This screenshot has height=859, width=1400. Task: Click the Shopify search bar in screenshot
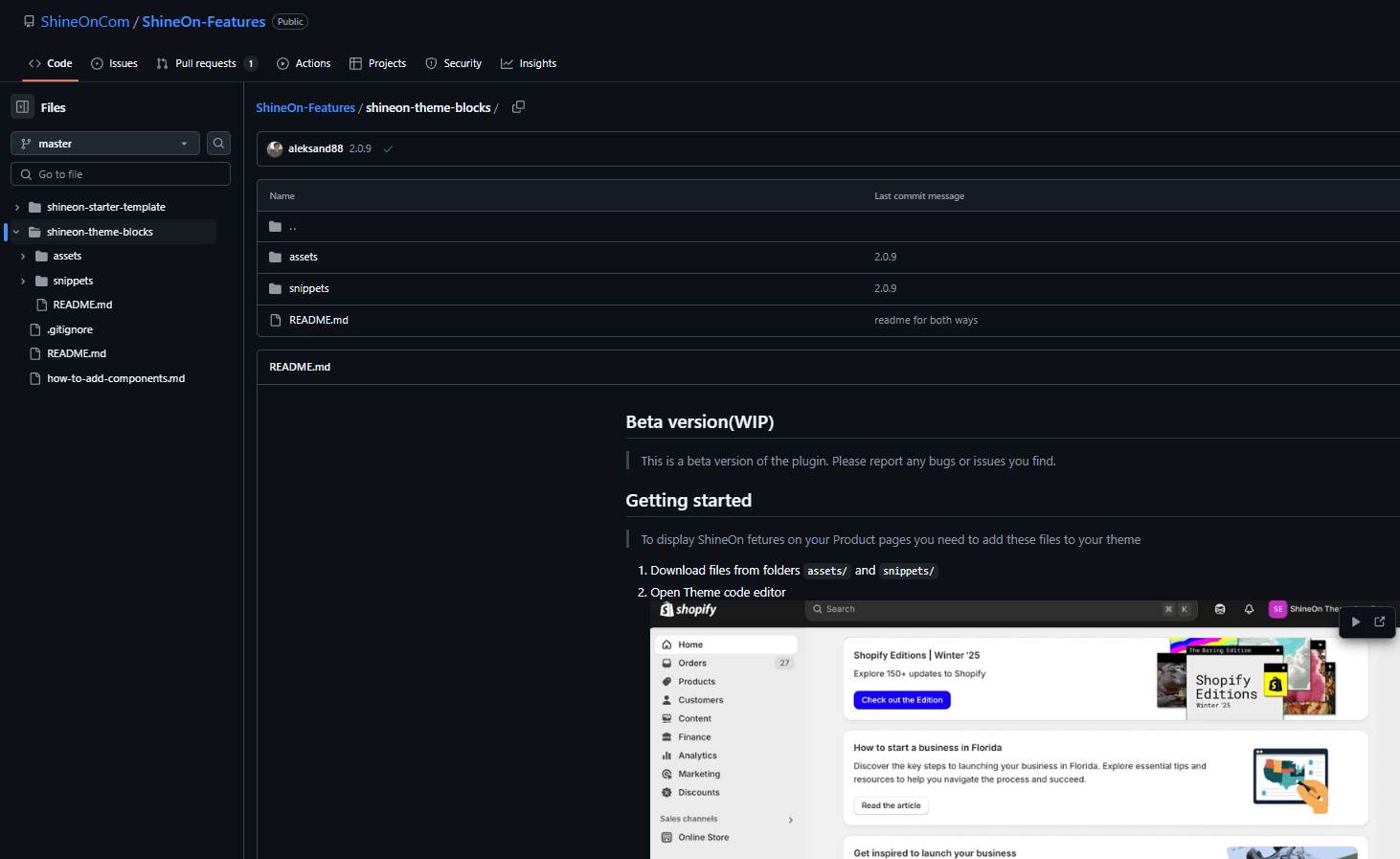coord(1001,609)
